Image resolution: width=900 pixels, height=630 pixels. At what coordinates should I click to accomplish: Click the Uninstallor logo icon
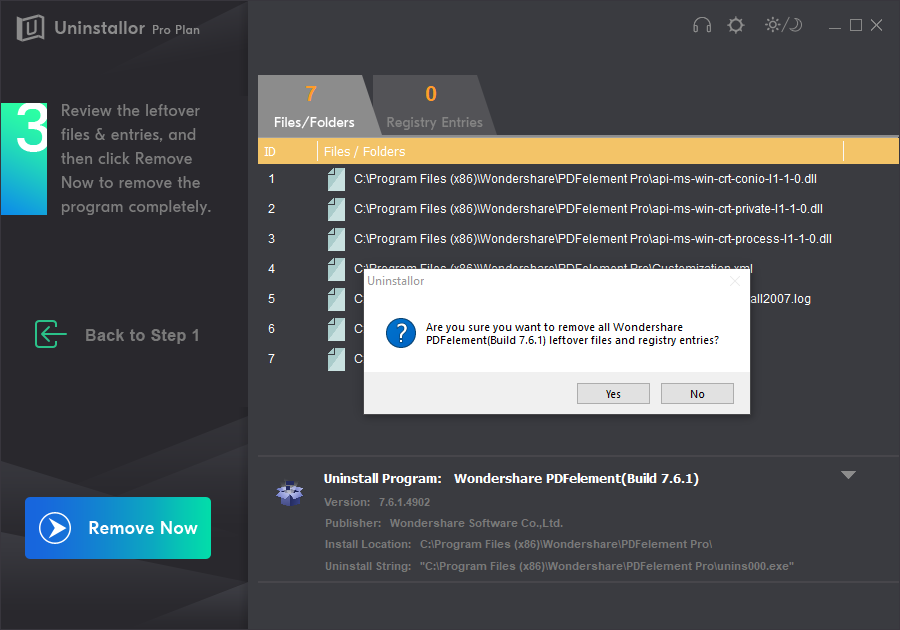(30, 28)
